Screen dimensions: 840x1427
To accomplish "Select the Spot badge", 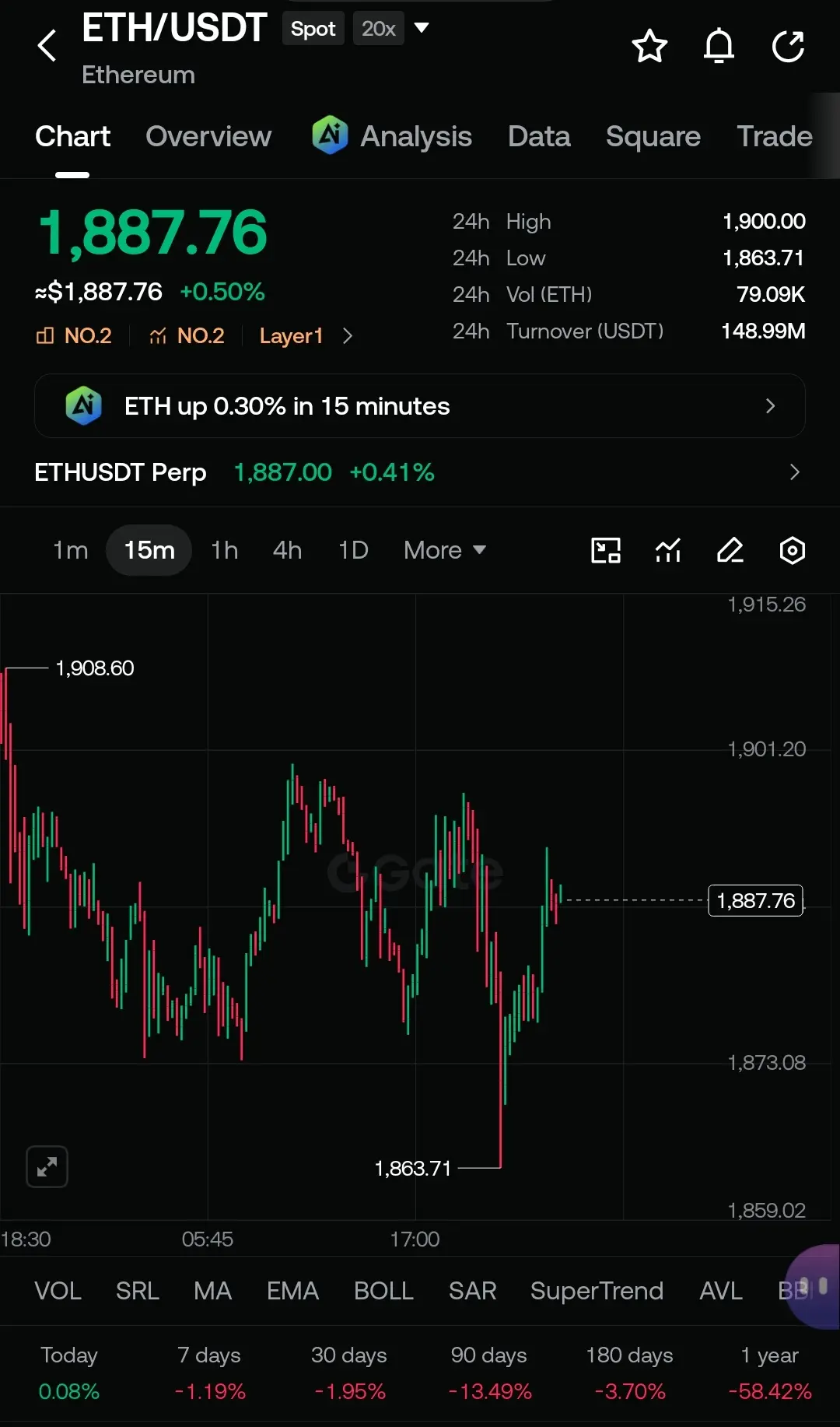I will coord(313,29).
